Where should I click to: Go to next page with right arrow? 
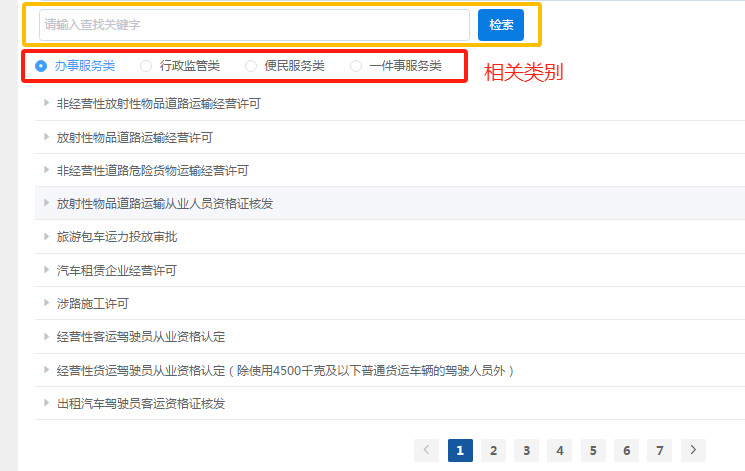694,450
